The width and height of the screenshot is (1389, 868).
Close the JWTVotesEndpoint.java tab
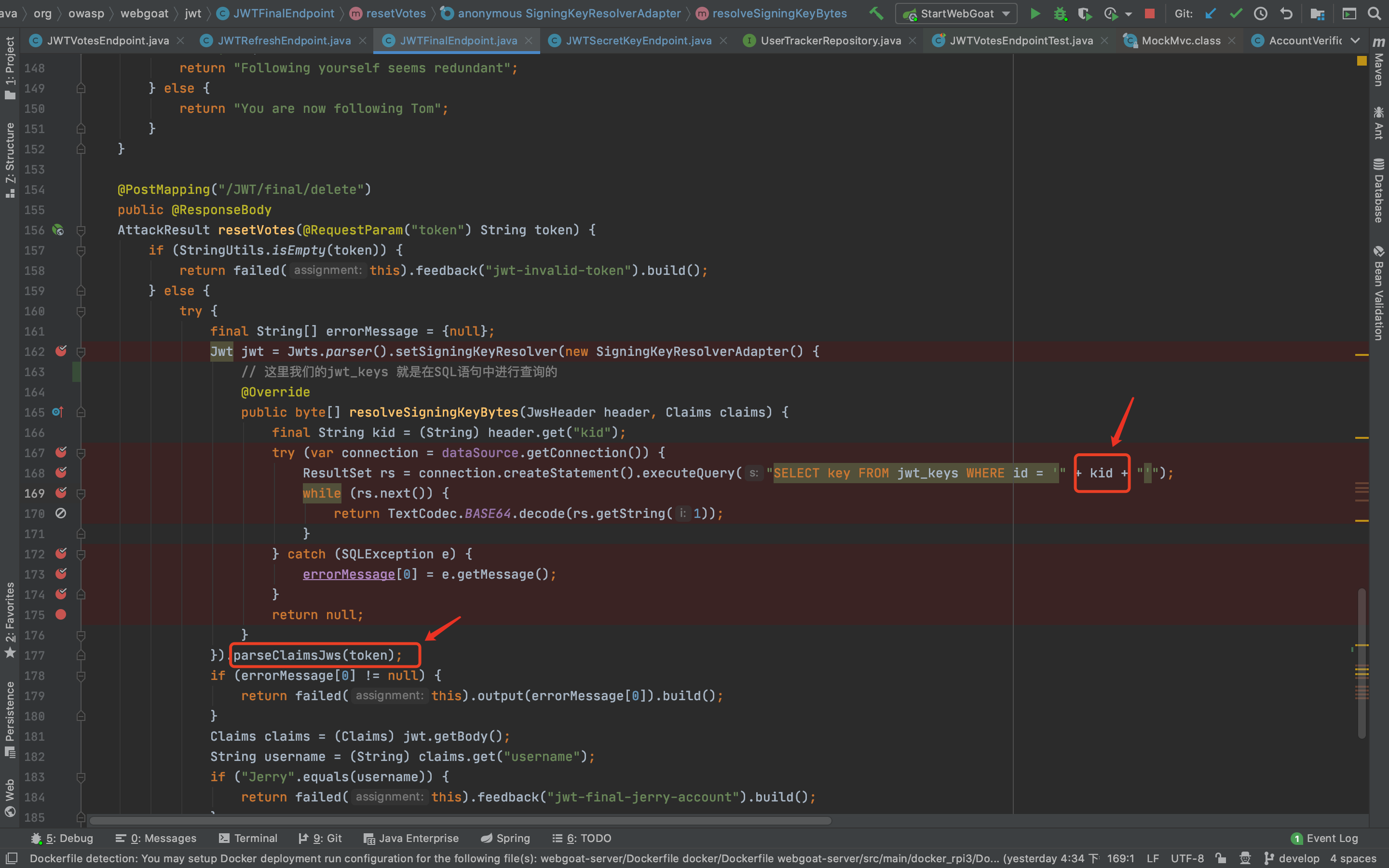point(180,40)
